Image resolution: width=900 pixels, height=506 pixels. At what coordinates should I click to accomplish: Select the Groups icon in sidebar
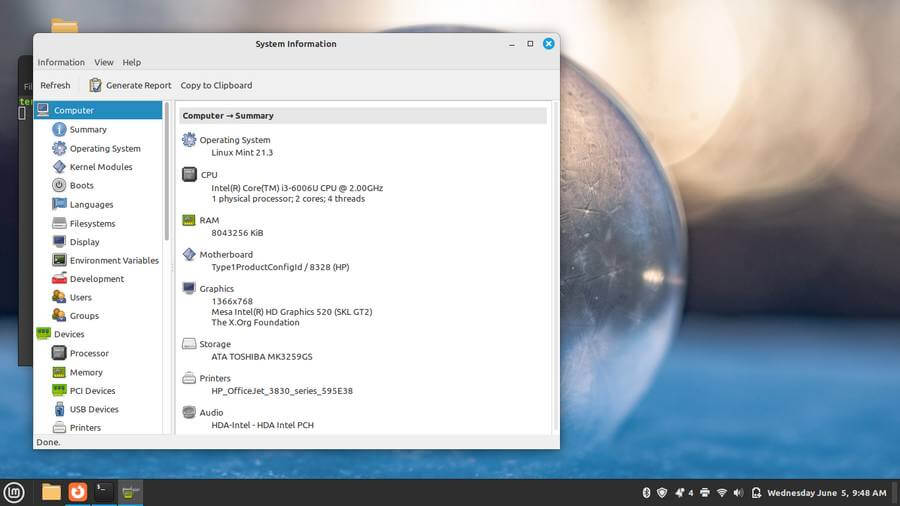click(x=59, y=315)
